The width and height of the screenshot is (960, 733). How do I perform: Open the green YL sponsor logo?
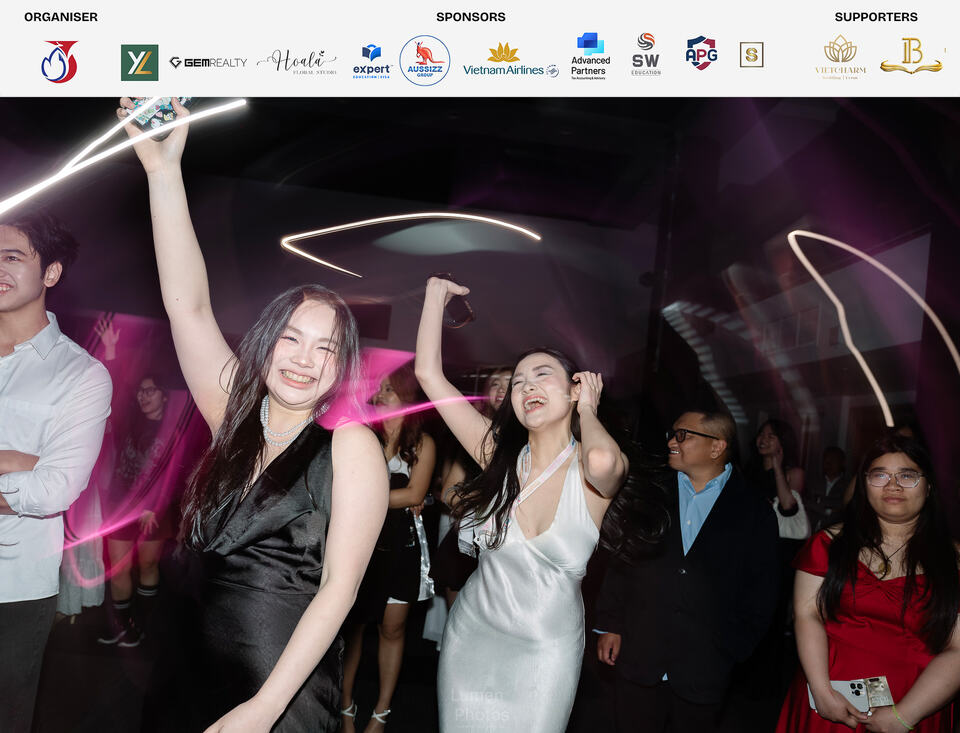click(x=140, y=62)
